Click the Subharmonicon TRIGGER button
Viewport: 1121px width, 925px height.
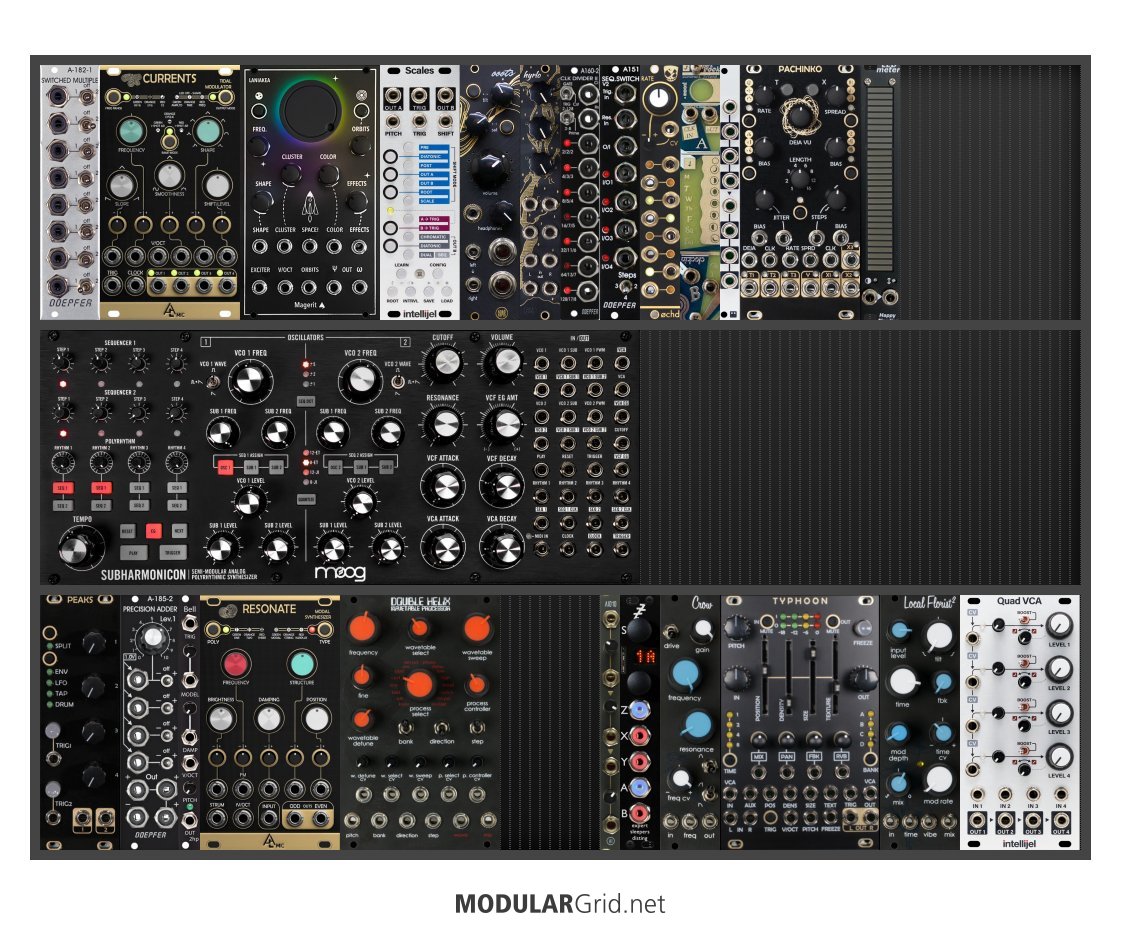(173, 553)
